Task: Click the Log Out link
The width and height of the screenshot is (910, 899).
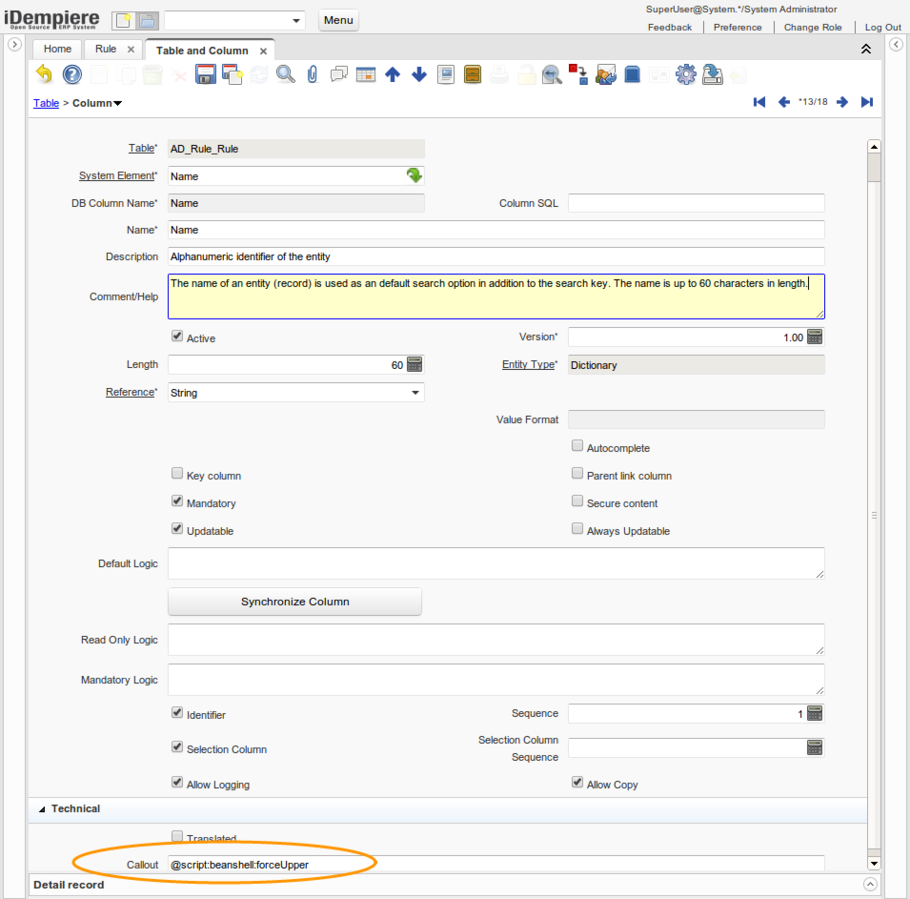Action: click(882, 27)
